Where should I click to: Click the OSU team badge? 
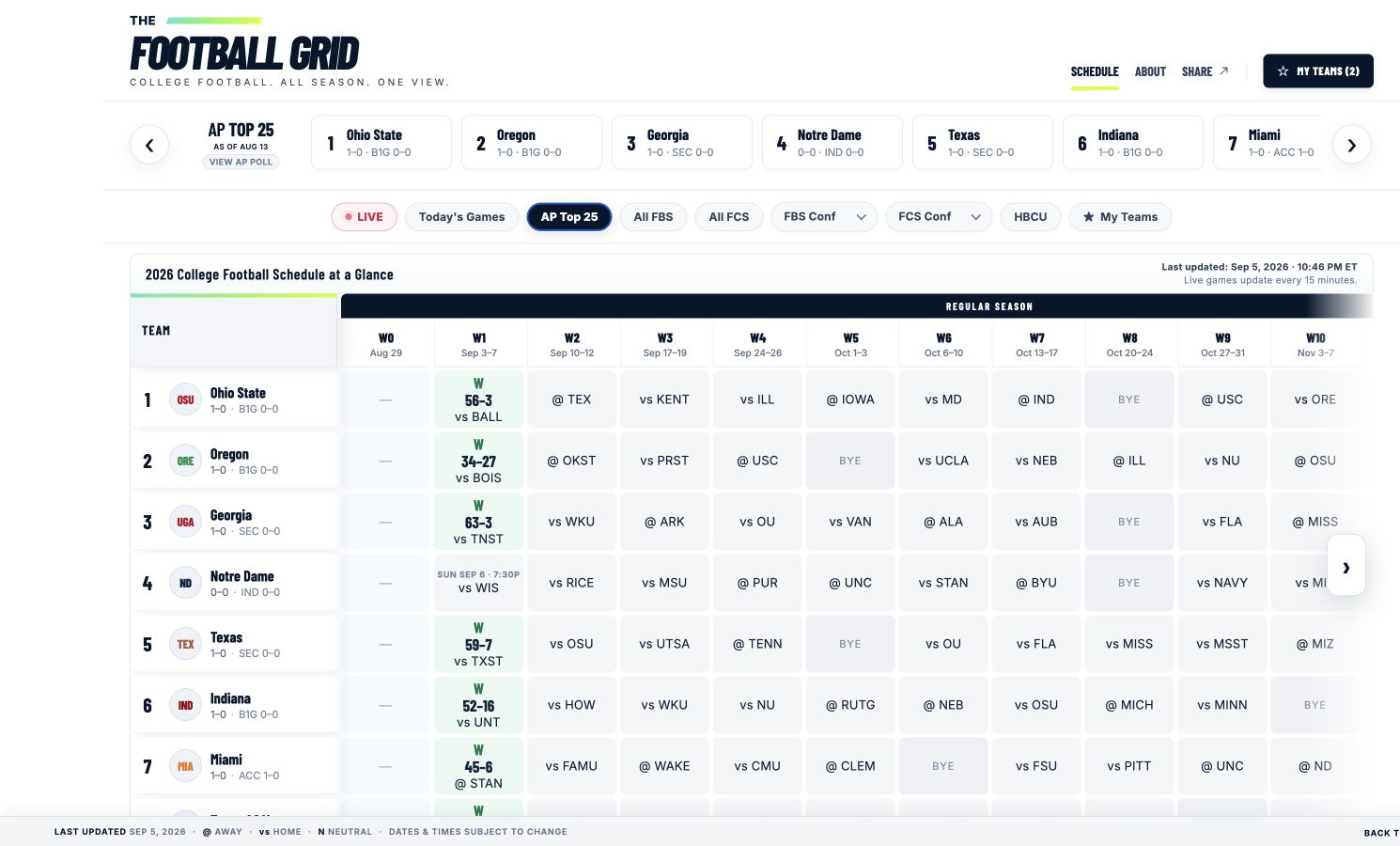click(x=186, y=399)
